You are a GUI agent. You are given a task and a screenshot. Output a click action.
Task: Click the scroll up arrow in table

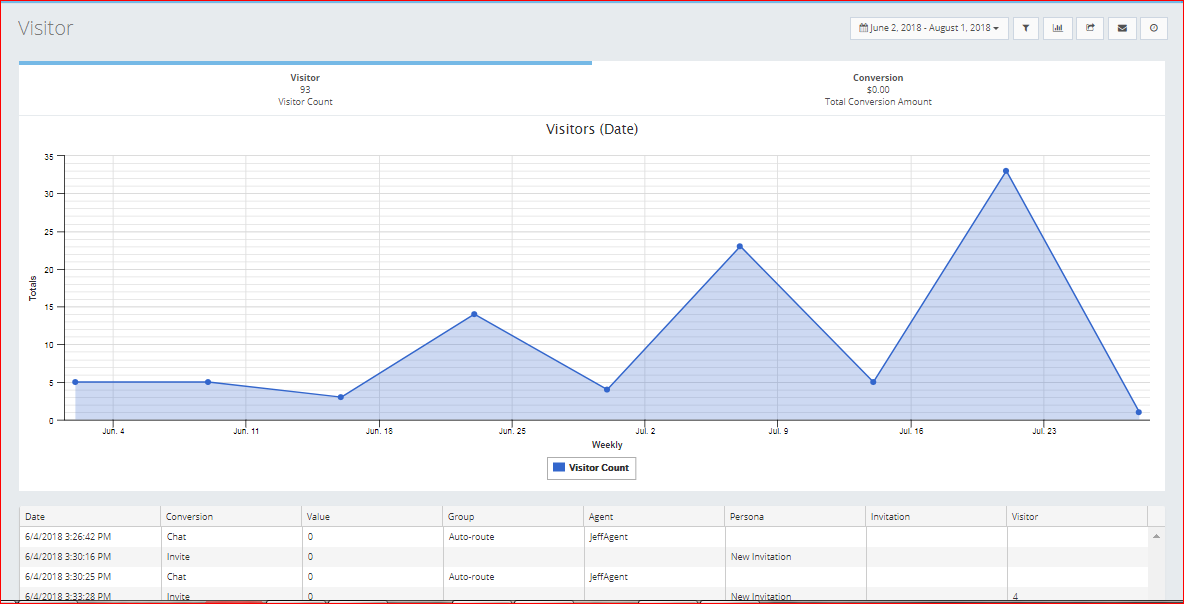[x=1157, y=537]
